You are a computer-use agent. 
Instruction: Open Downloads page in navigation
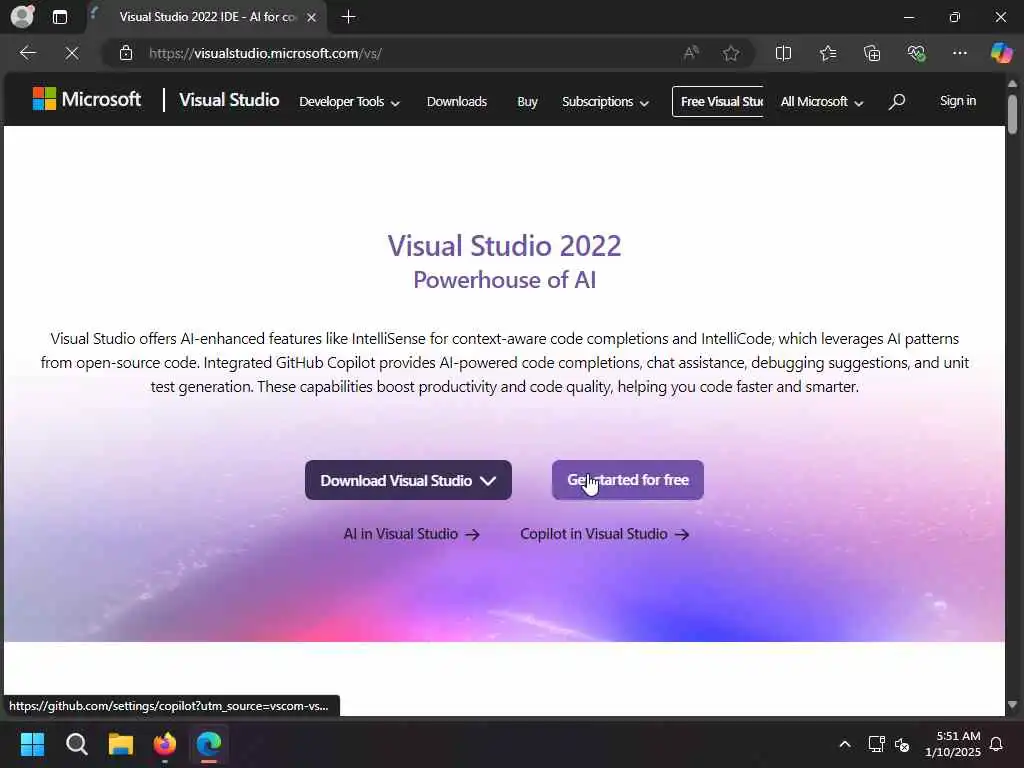(x=456, y=102)
